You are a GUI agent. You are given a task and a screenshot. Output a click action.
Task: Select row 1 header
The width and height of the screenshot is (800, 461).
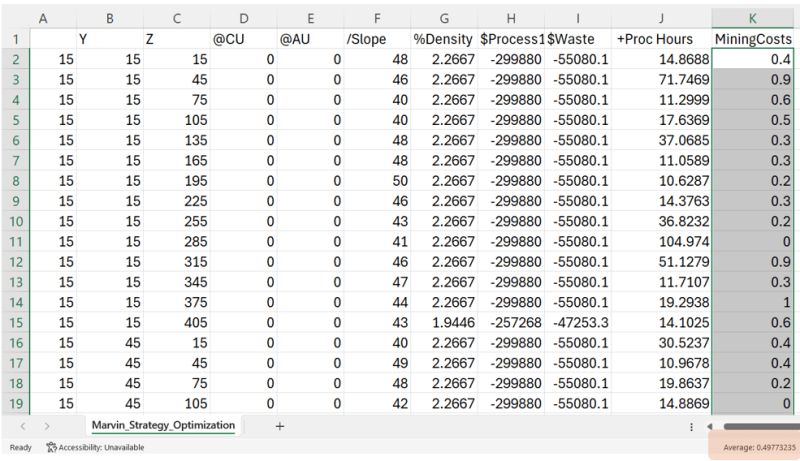tap(16, 39)
